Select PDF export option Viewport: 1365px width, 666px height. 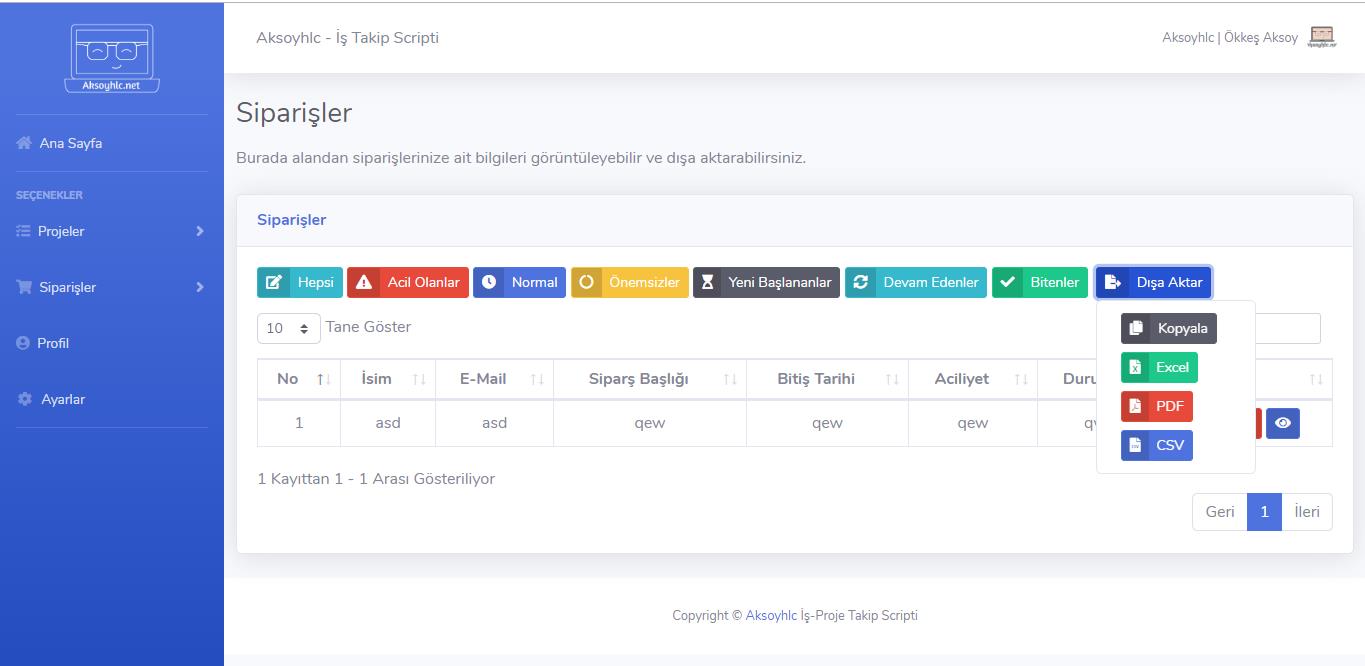click(x=1157, y=406)
